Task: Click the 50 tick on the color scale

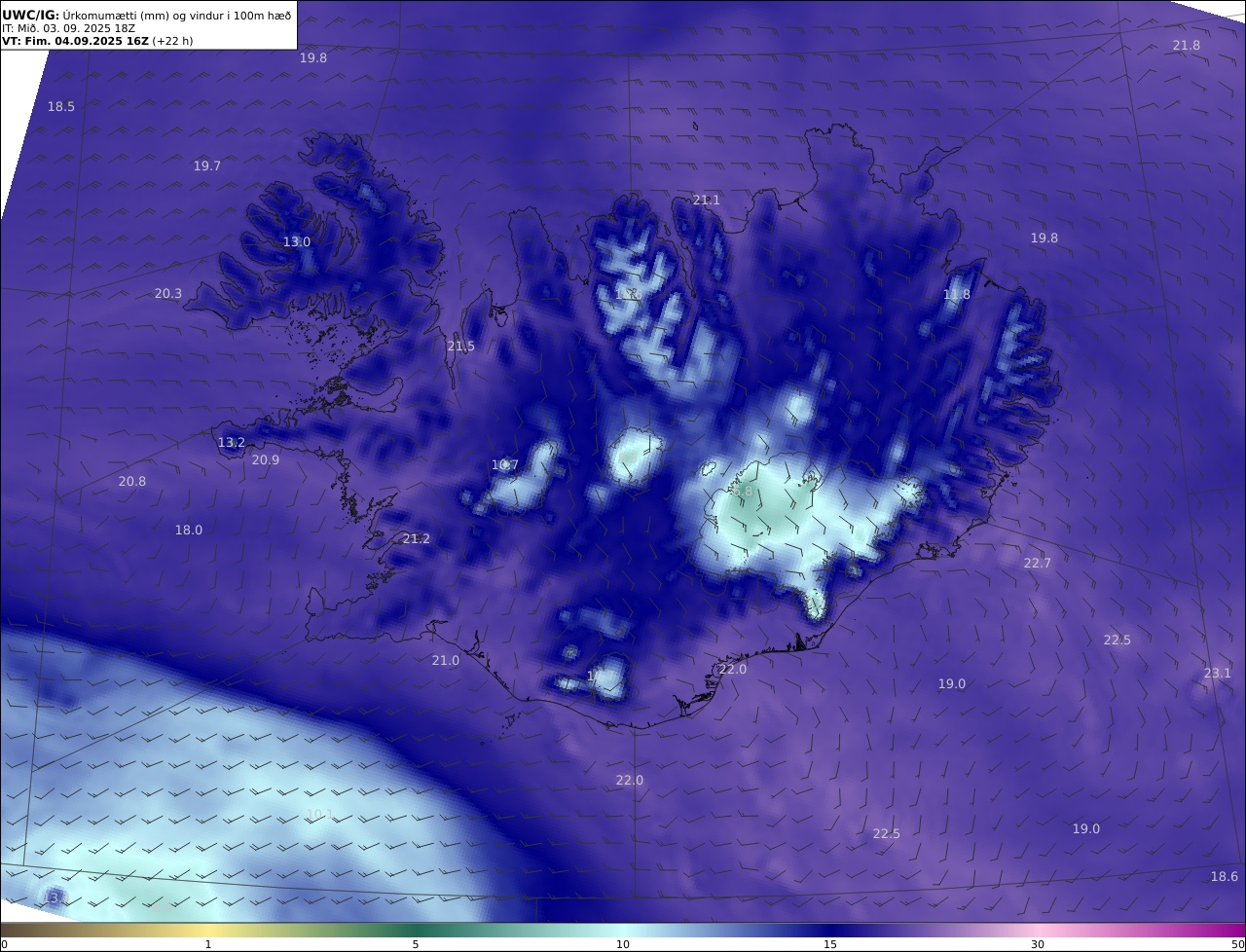Action: (x=1238, y=944)
